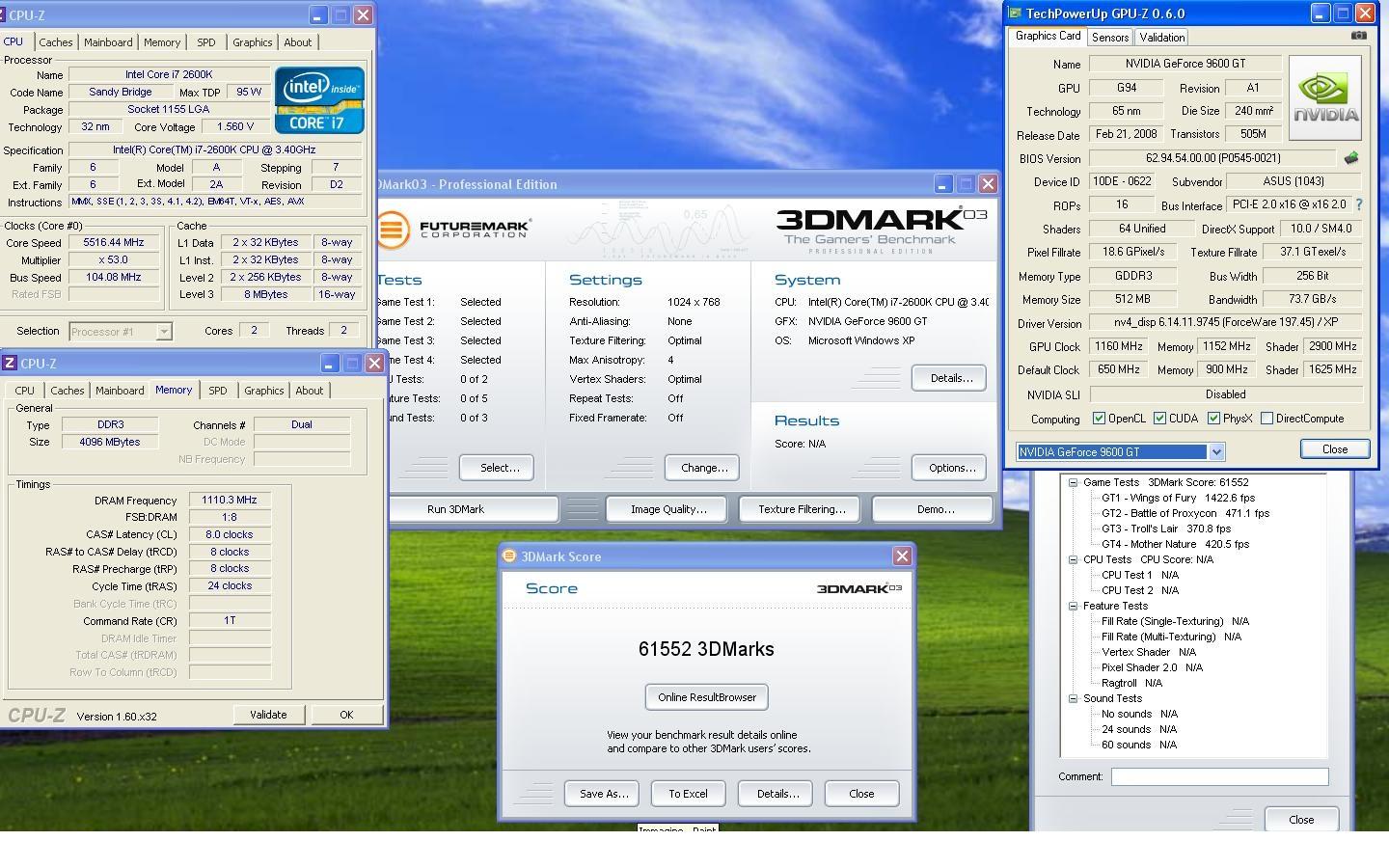Select GT4 - Mother Nature row
The width and height of the screenshot is (1389, 868).
1175,544
